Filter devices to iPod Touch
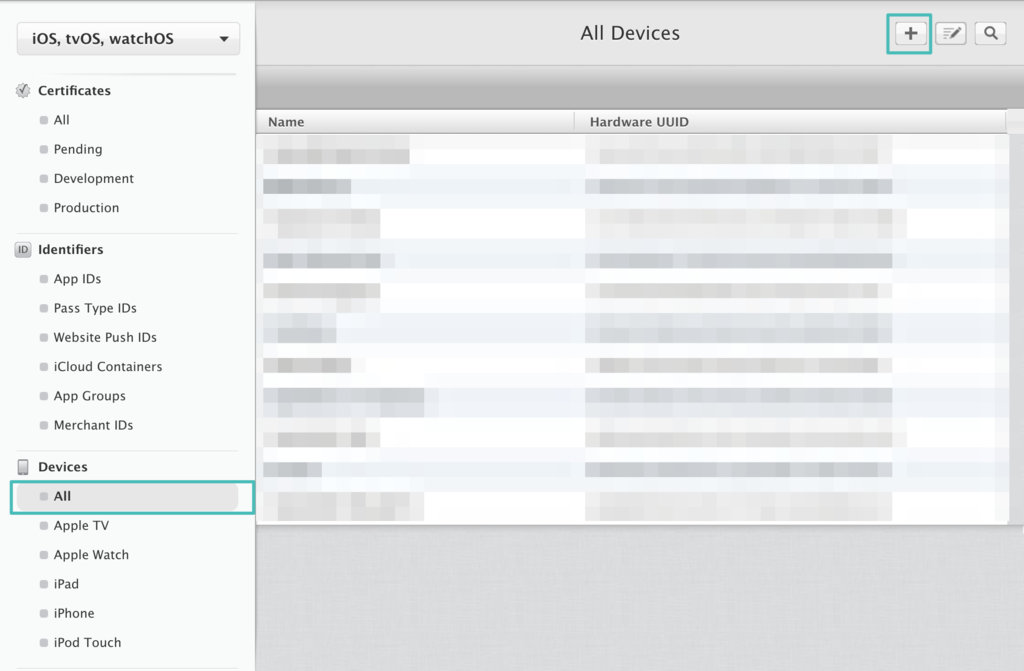1024x671 pixels. [x=87, y=642]
